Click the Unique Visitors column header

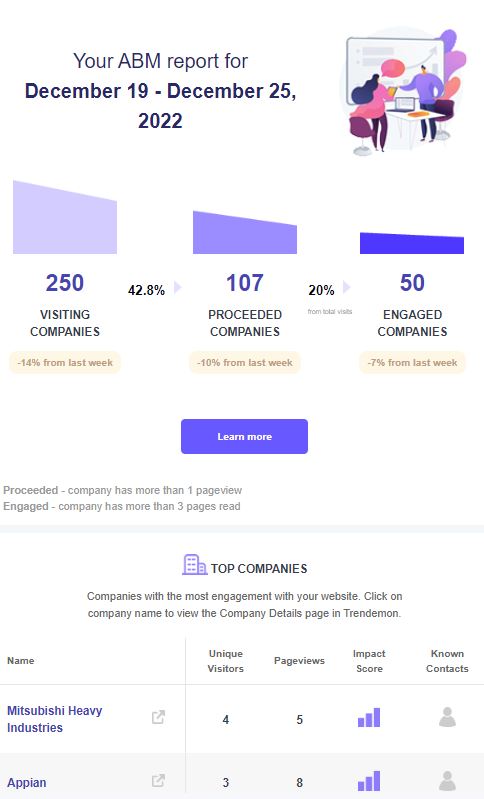pyautogui.click(x=226, y=660)
